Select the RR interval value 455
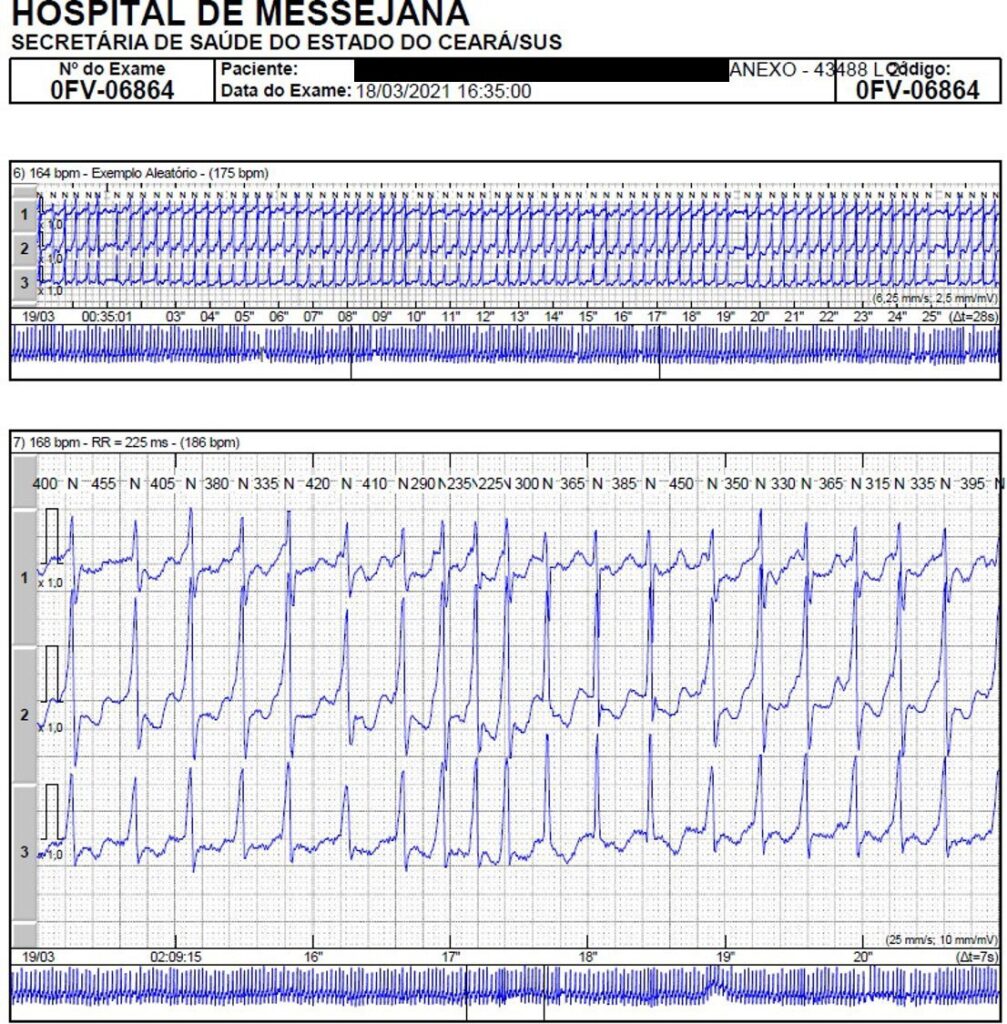The image size is (1007, 1024). 104,484
